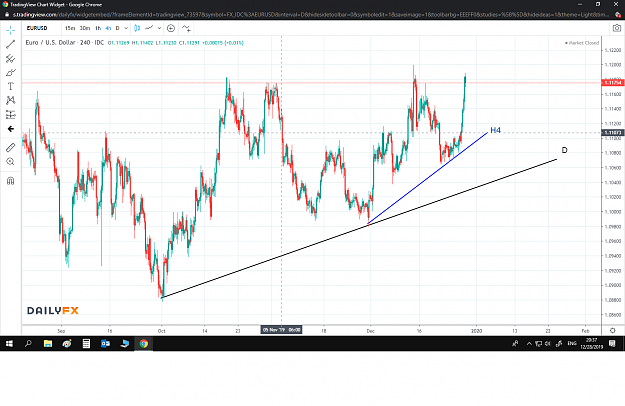
Task: Open the calculator app in taskbar
Action: click(86, 343)
